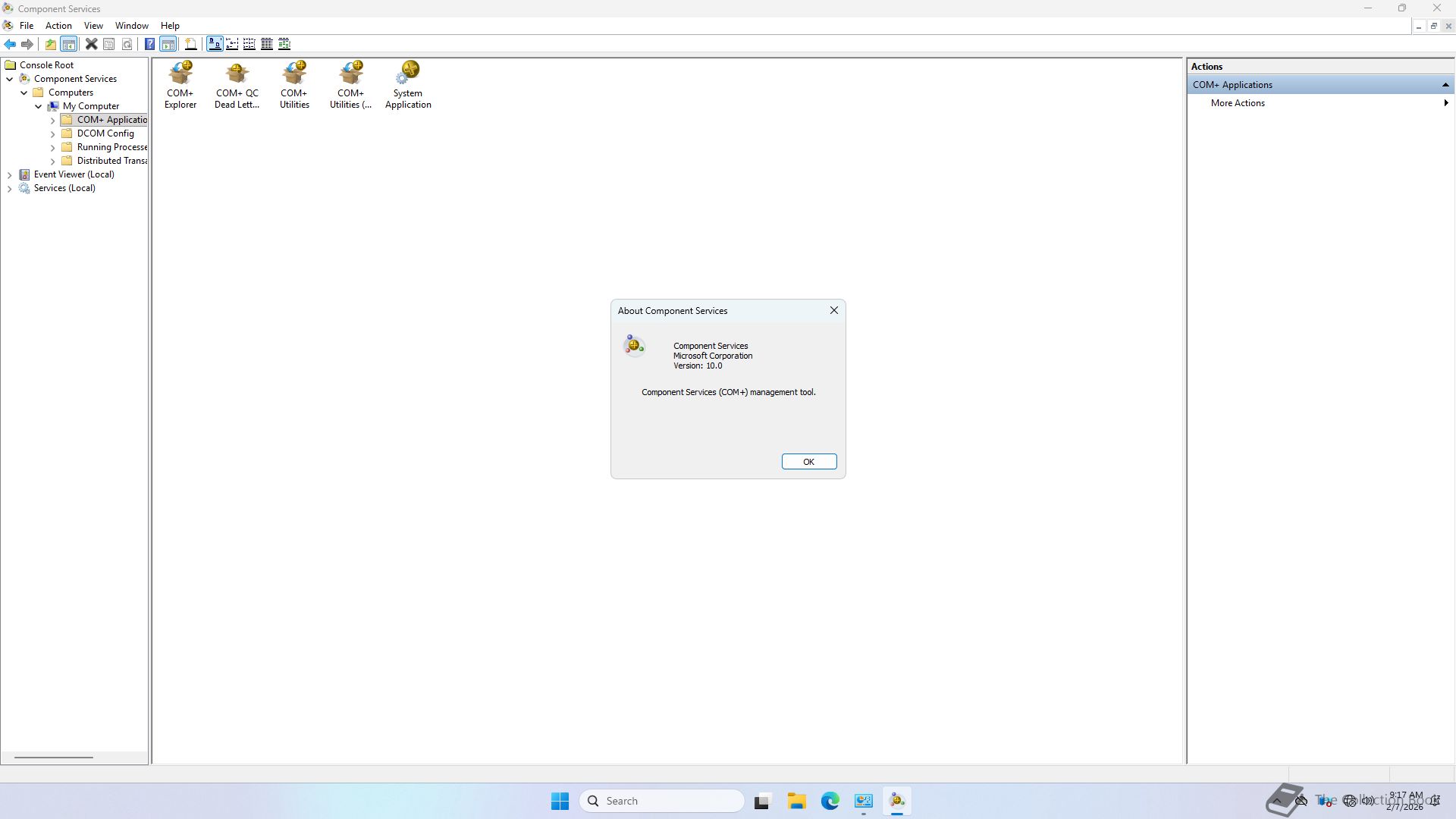Collapse the My Computer tree node
This screenshot has height=819, width=1456.
coord(39,107)
